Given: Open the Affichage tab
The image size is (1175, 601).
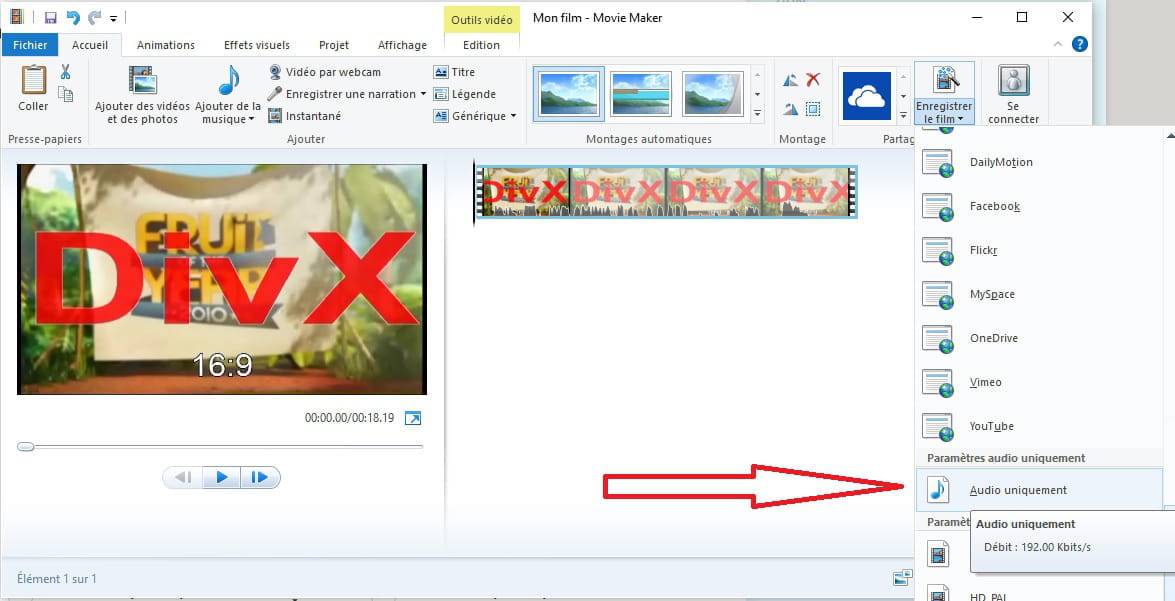Looking at the screenshot, I should point(402,45).
